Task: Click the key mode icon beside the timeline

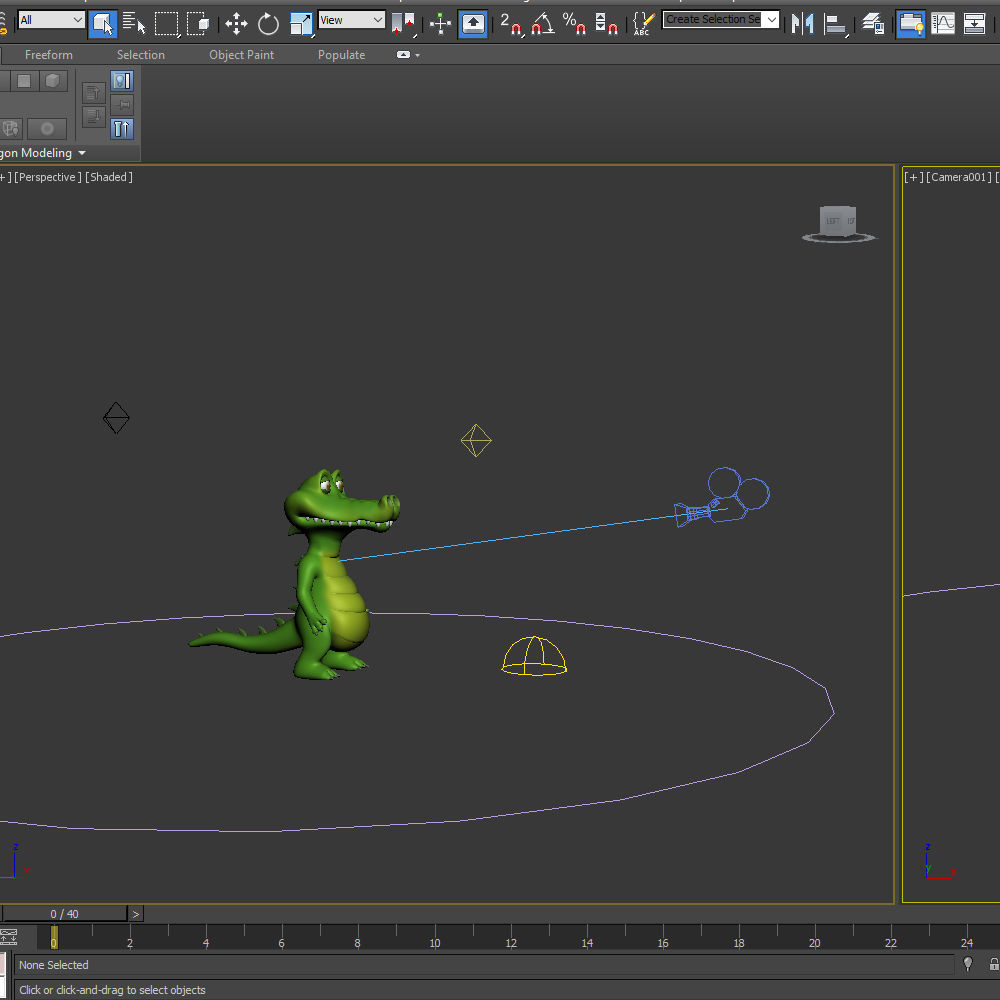Action: tap(8, 937)
